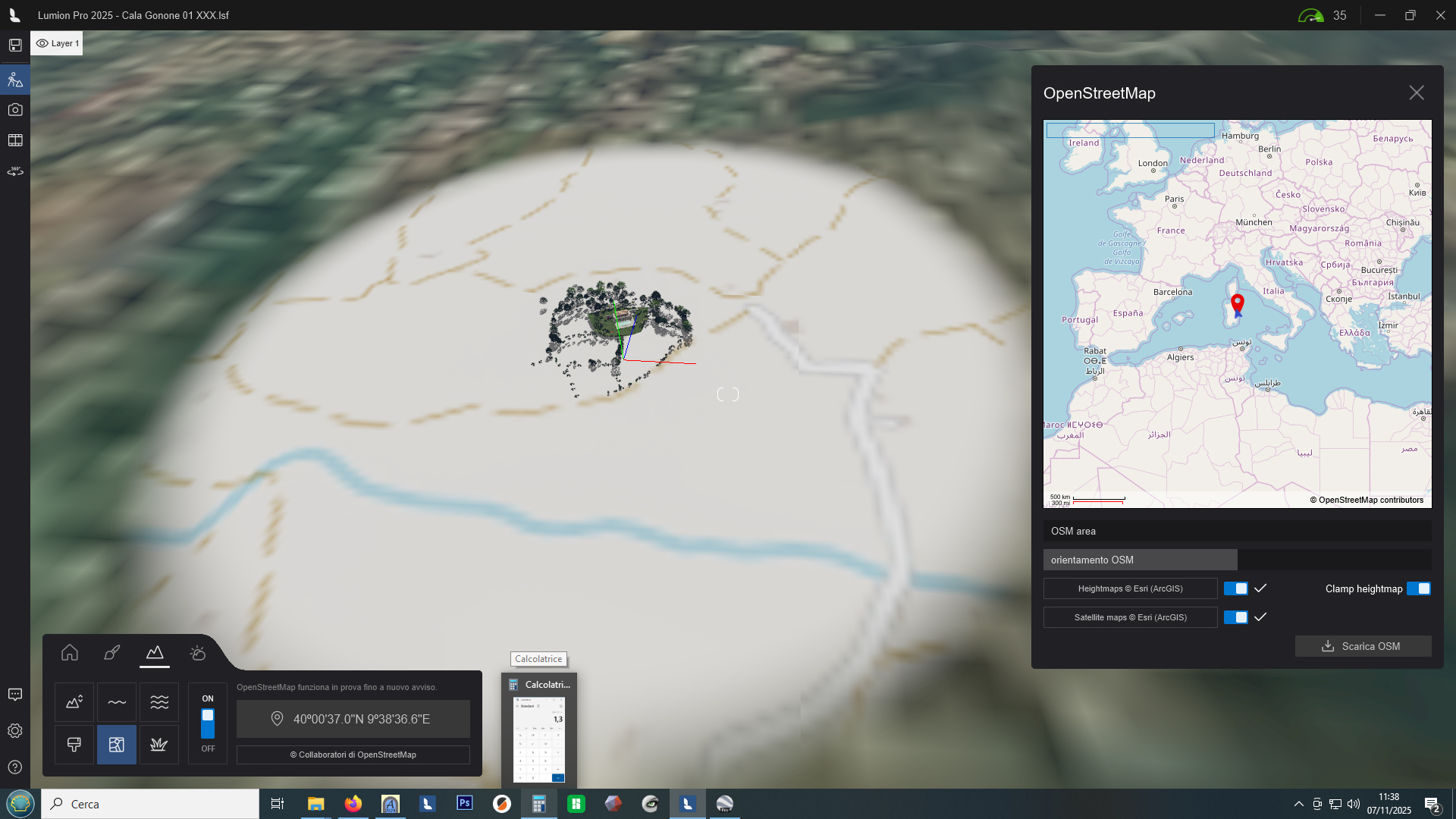Viewport: 1456px width, 819px height.
Task: Select the Height terrain tool
Action: (74, 702)
